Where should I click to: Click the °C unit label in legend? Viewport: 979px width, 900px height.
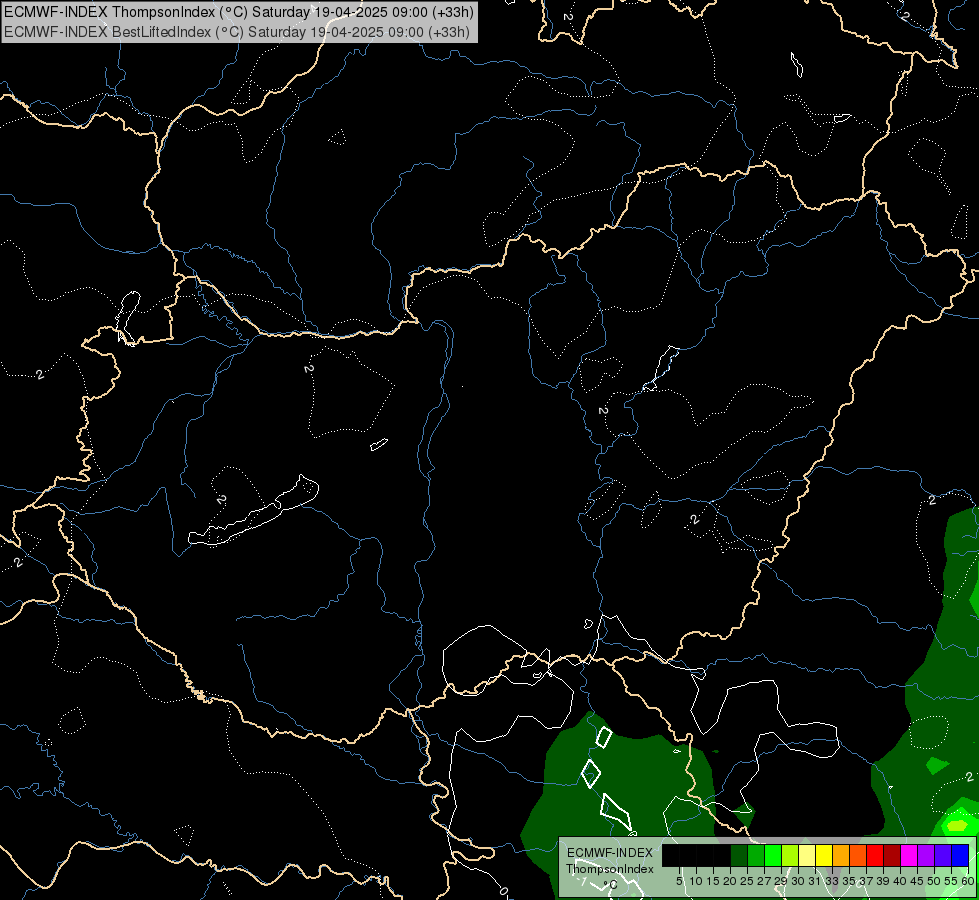(610, 885)
